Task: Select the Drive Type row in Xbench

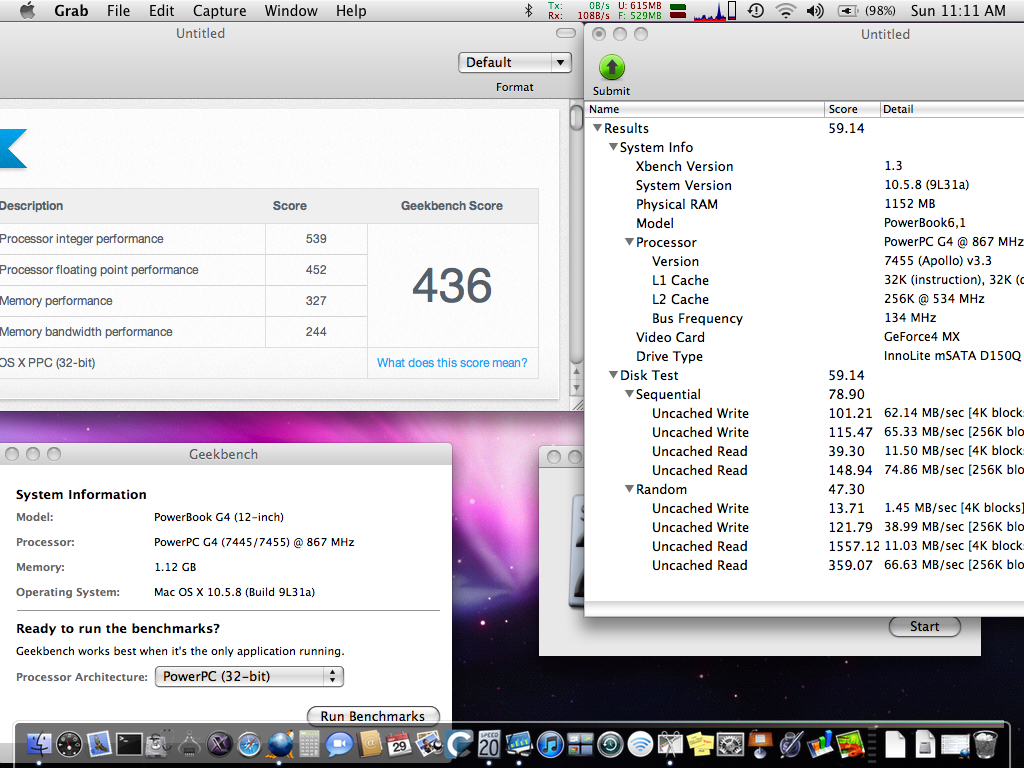Action: click(805, 356)
